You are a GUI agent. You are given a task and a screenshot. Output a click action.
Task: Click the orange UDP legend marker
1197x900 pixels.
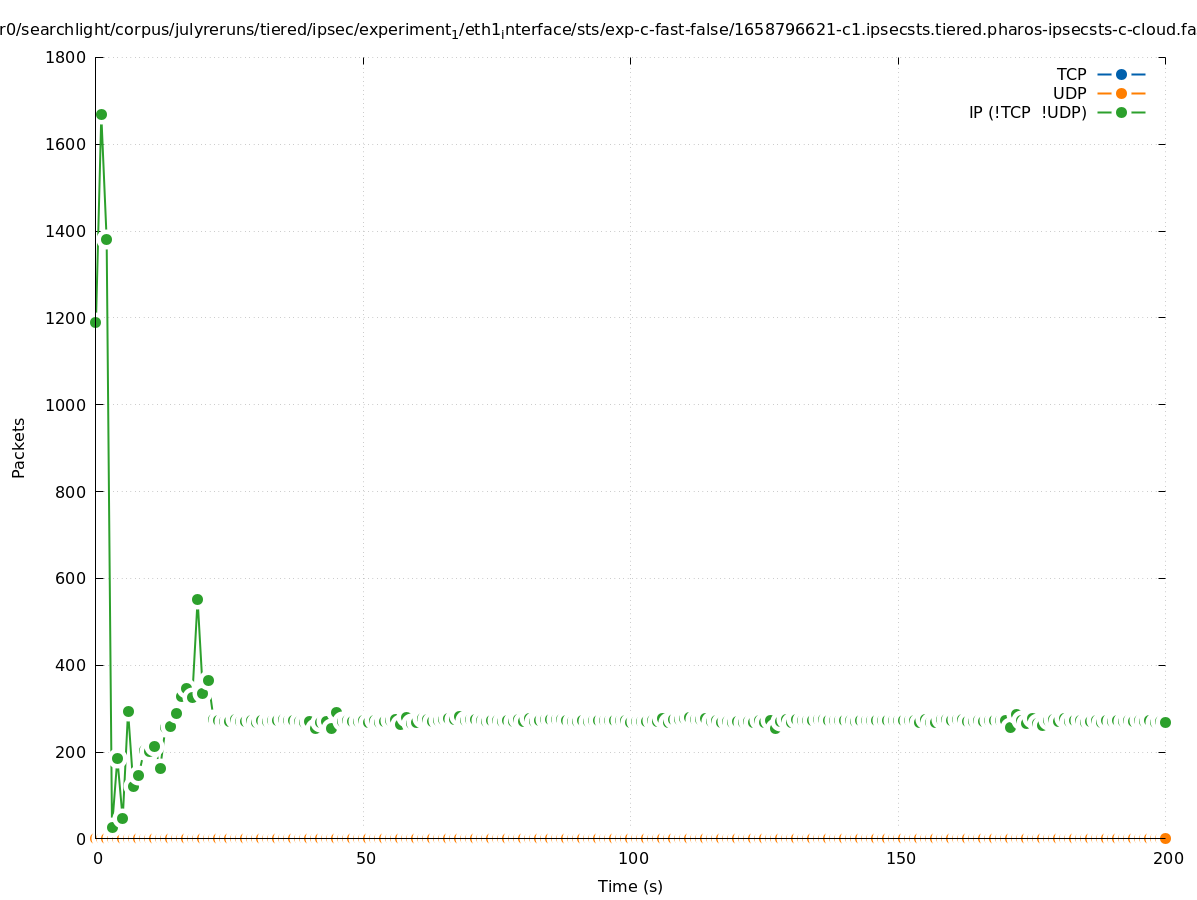point(1121,93)
